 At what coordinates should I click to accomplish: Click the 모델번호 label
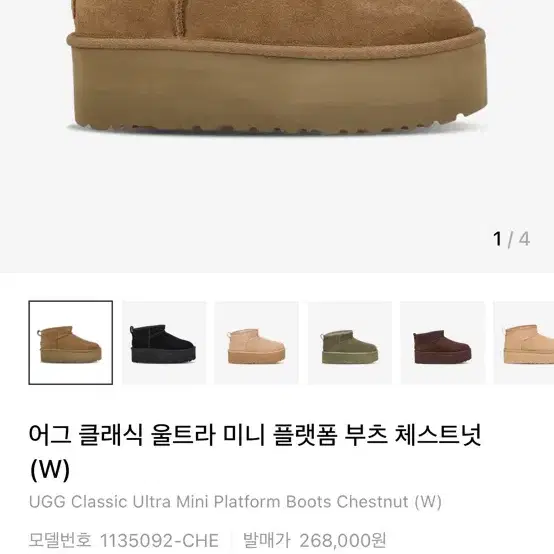point(60,540)
